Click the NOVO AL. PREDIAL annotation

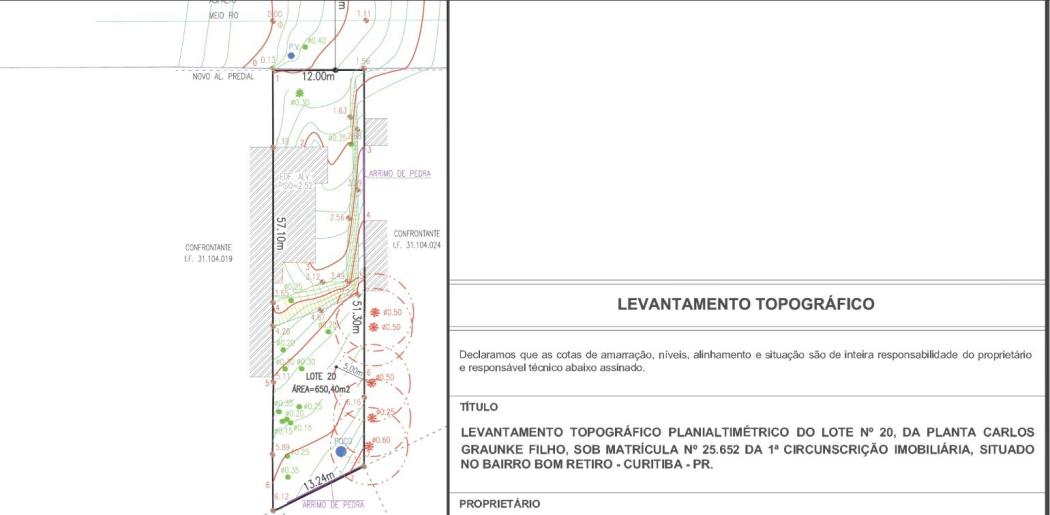(220, 76)
